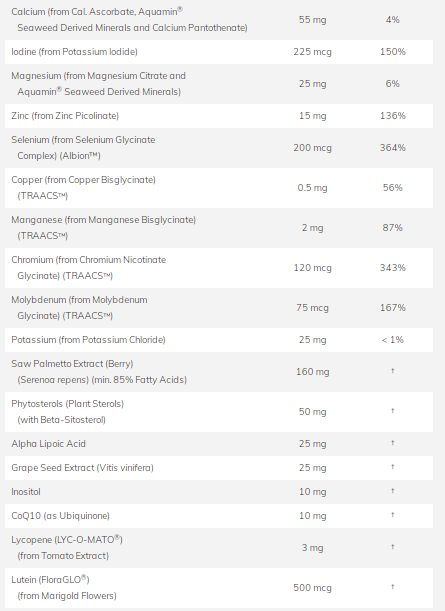Click dagger symbol in Lutein row
Screen dimensions: 445x611
pyautogui.click(x=393, y=587)
